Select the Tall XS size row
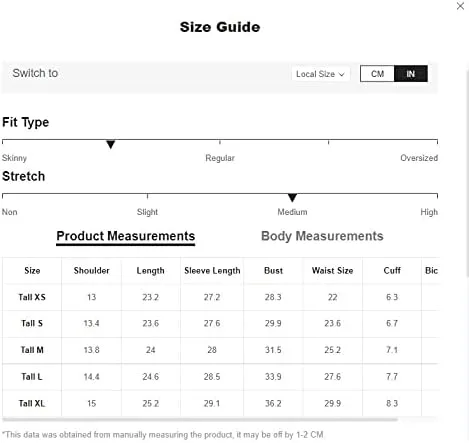This screenshot has height=443, width=469. coord(220,297)
